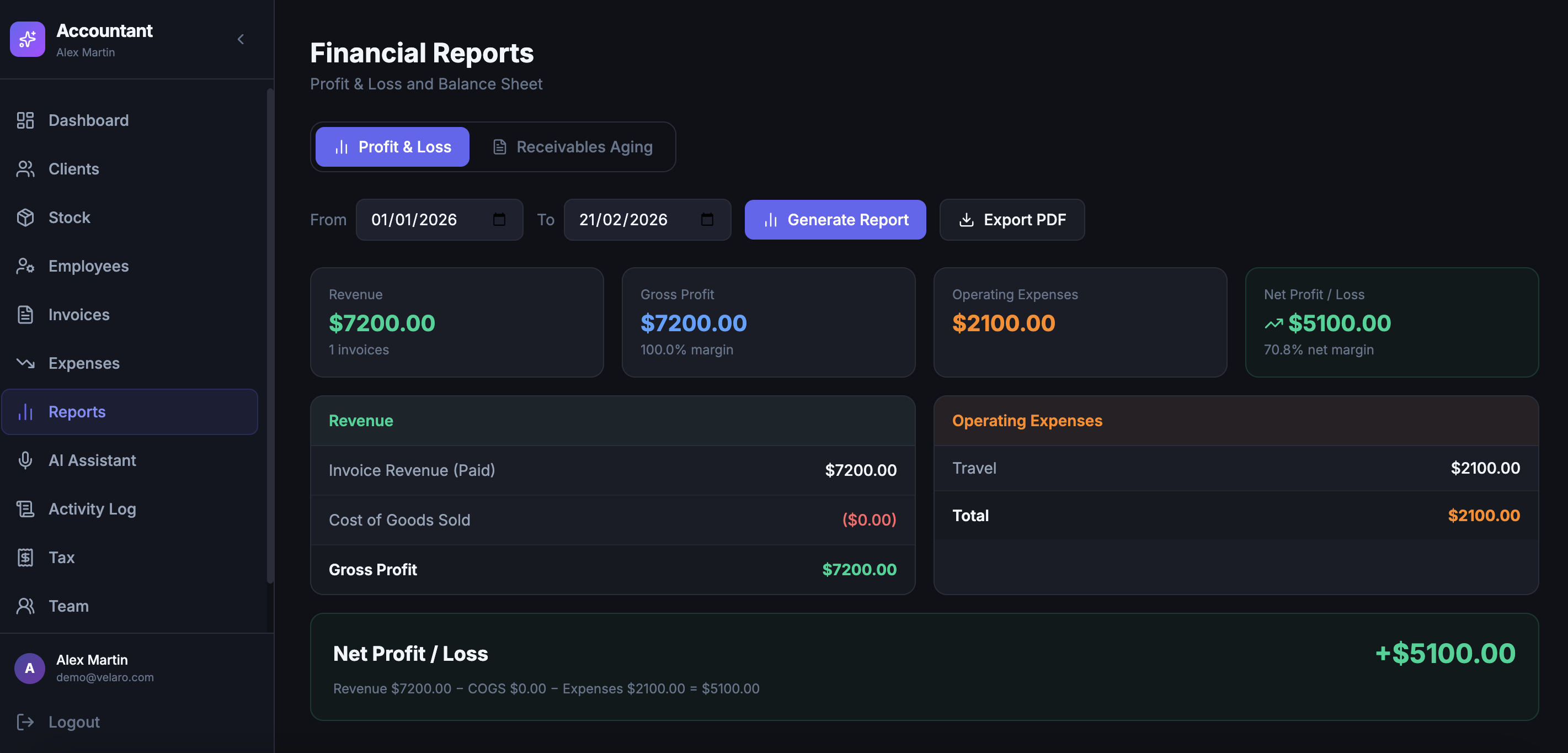Screen dimensions: 1568x753
Task: Click the Employees user-gear icon
Action: tap(25, 266)
